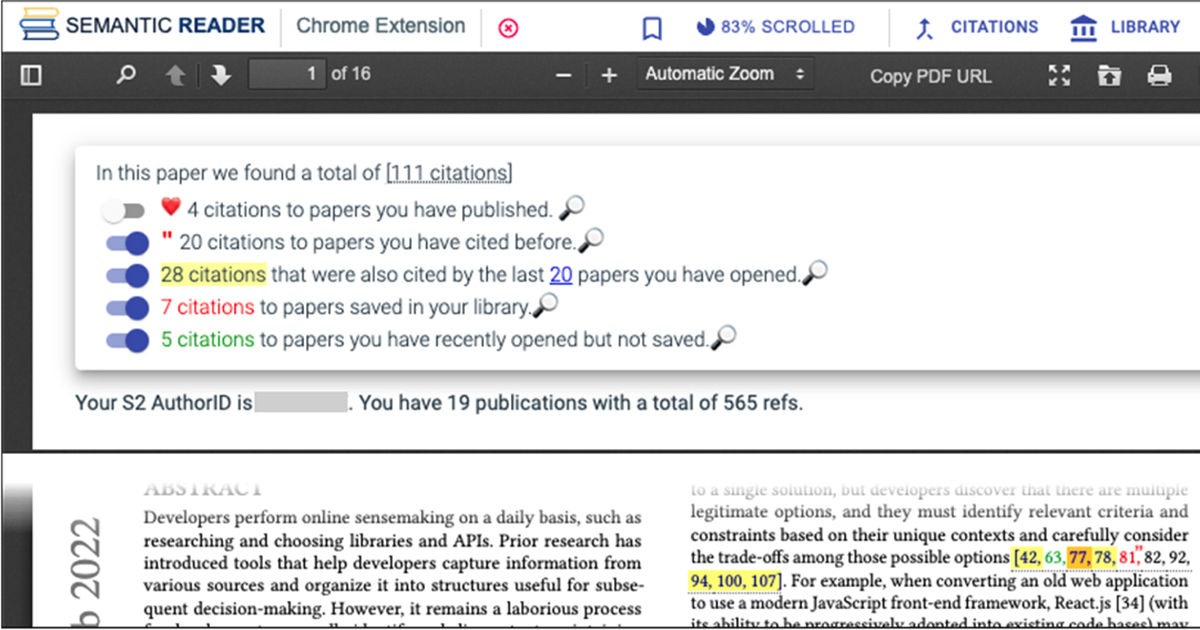Click the red circled X icon
1200x630 pixels.
tap(508, 29)
